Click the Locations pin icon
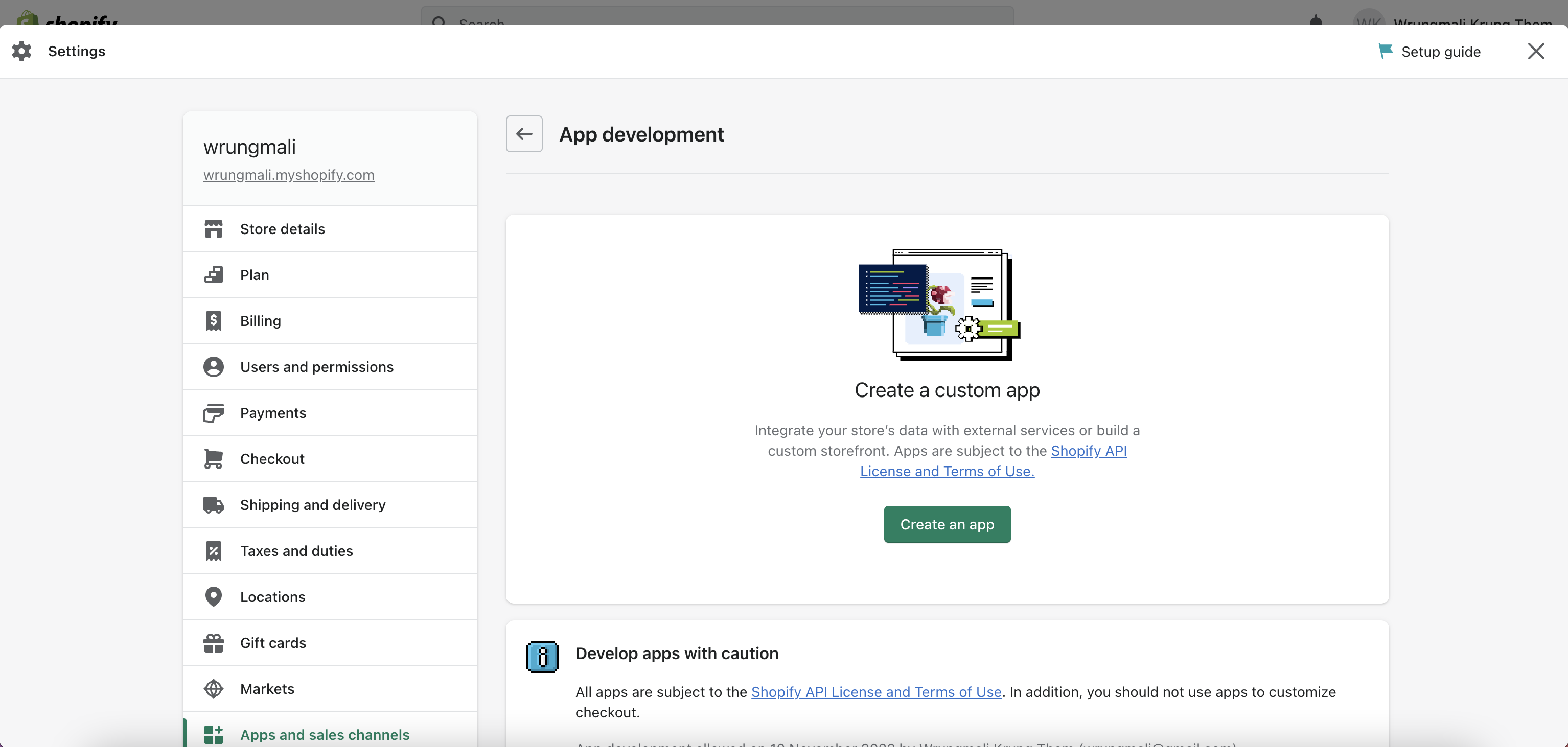Viewport: 1568px width, 747px height. pos(214,597)
